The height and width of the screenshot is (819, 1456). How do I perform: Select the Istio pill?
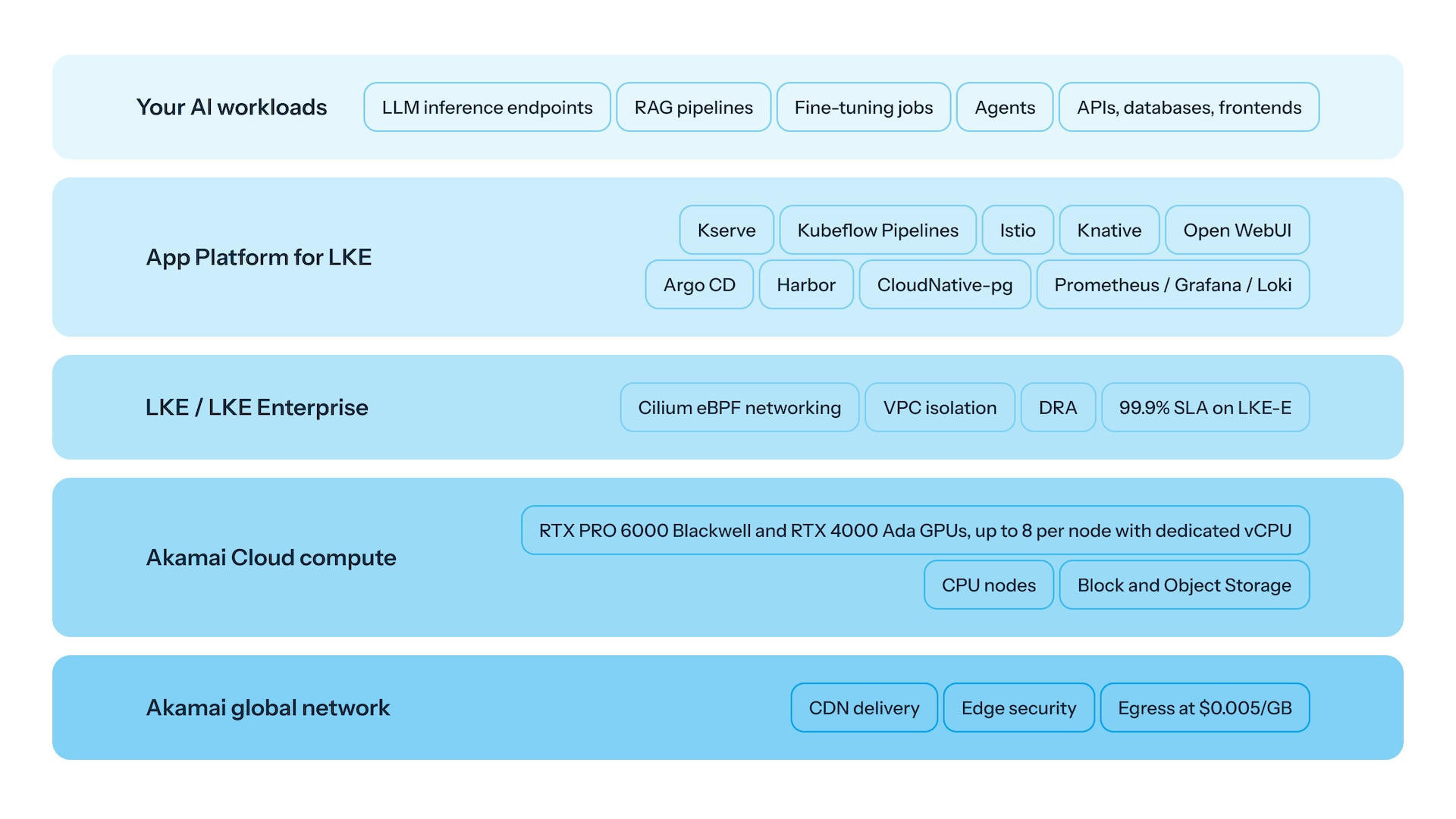point(1018,230)
